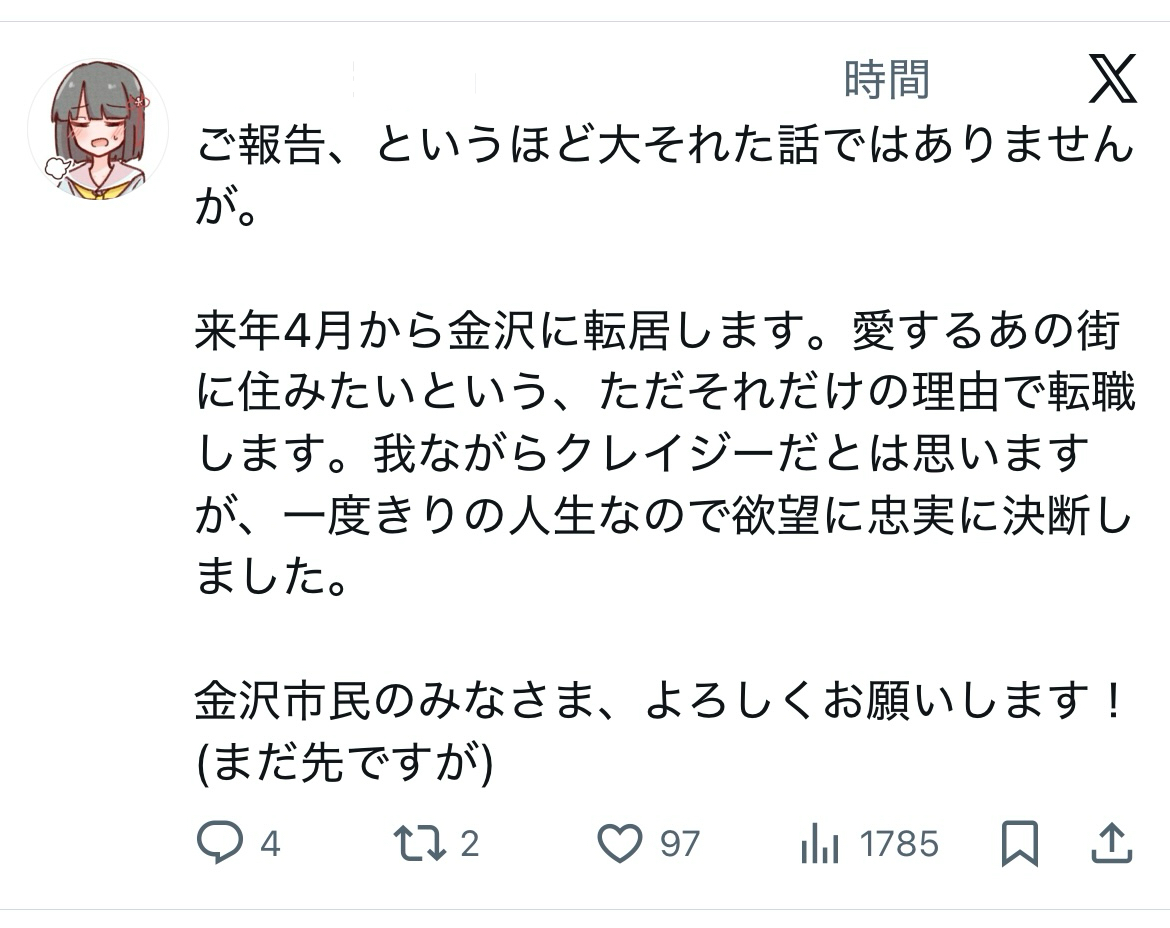Click the opening line starting with ご報告

tap(664, 148)
